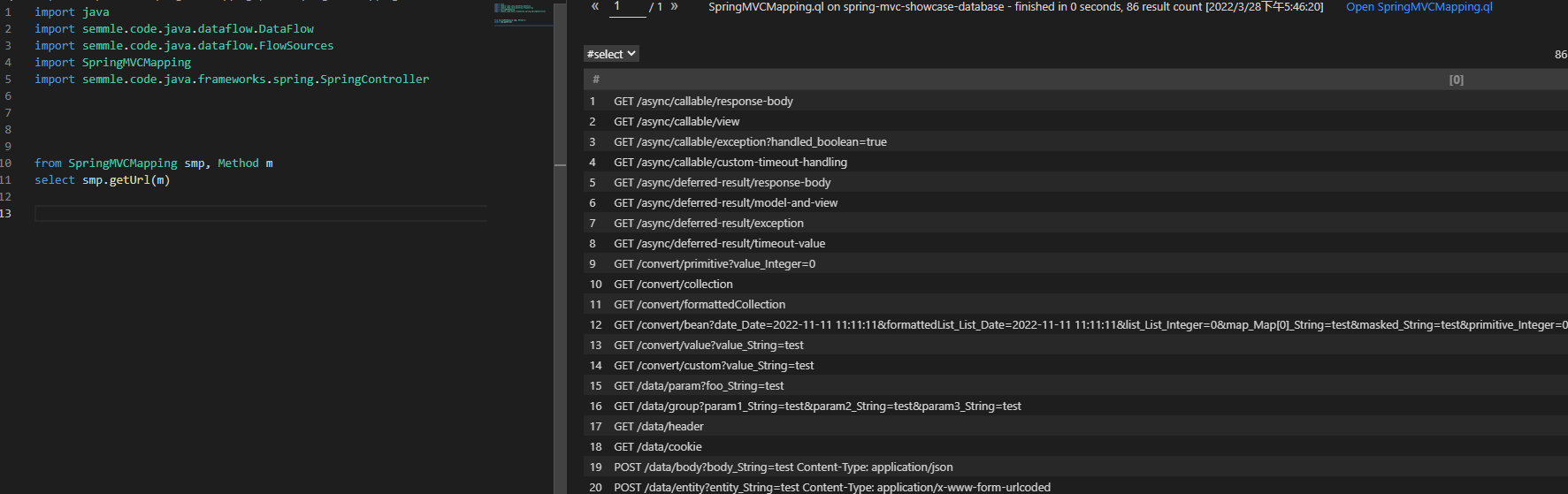Select row POST /data/body application/json
Screen dimensions: 1568x494
coord(1075,467)
